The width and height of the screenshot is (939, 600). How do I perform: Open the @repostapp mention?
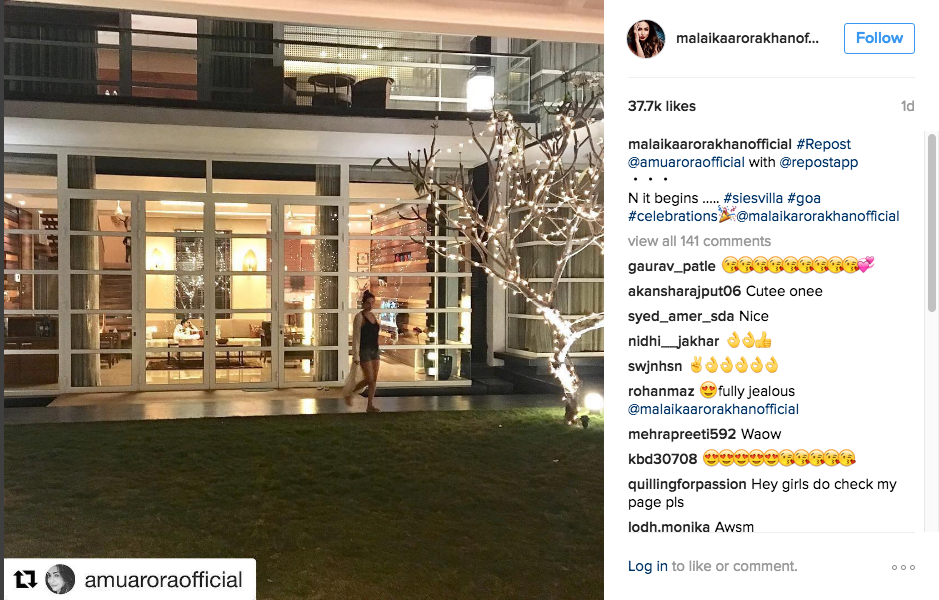point(819,162)
